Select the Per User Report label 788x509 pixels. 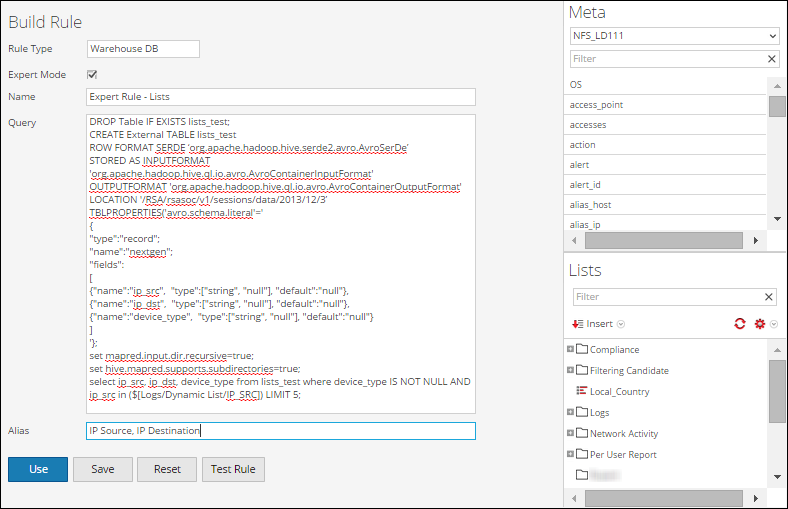coord(623,455)
